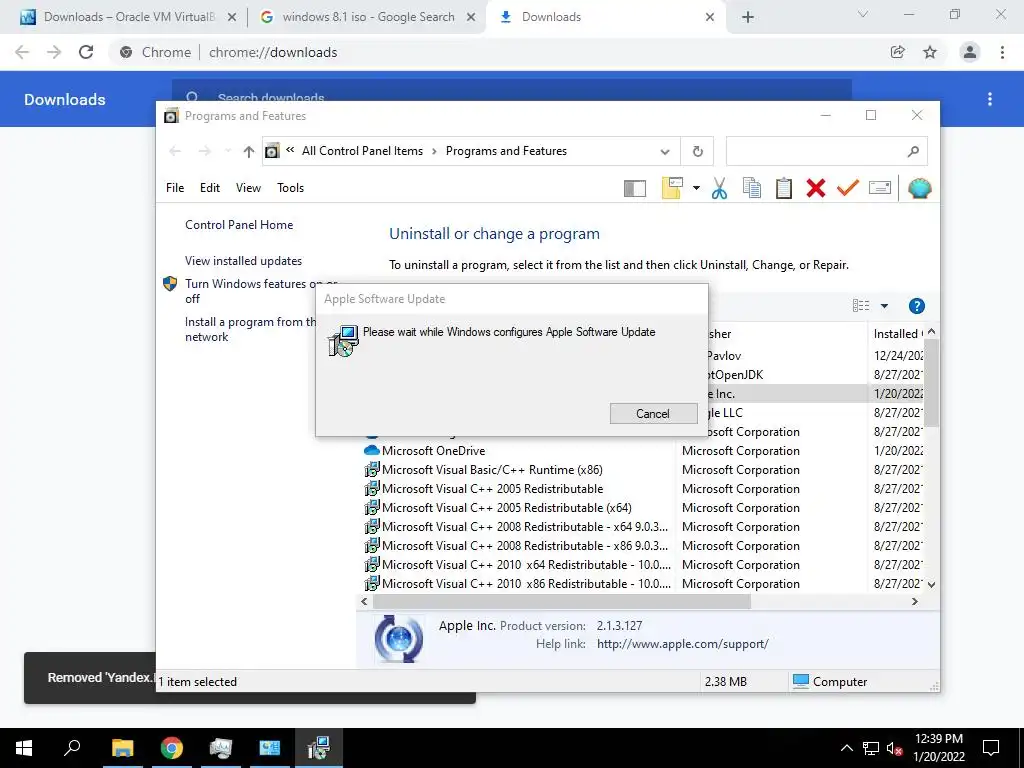Click the Classic Shell seashell settings icon
Viewport: 1024px width, 768px height.
[x=919, y=188]
